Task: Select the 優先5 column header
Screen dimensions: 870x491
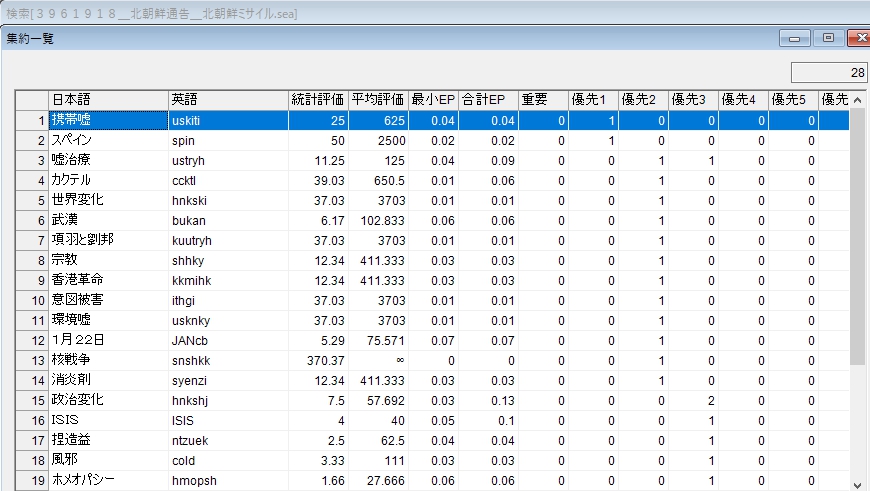Action: (x=792, y=100)
